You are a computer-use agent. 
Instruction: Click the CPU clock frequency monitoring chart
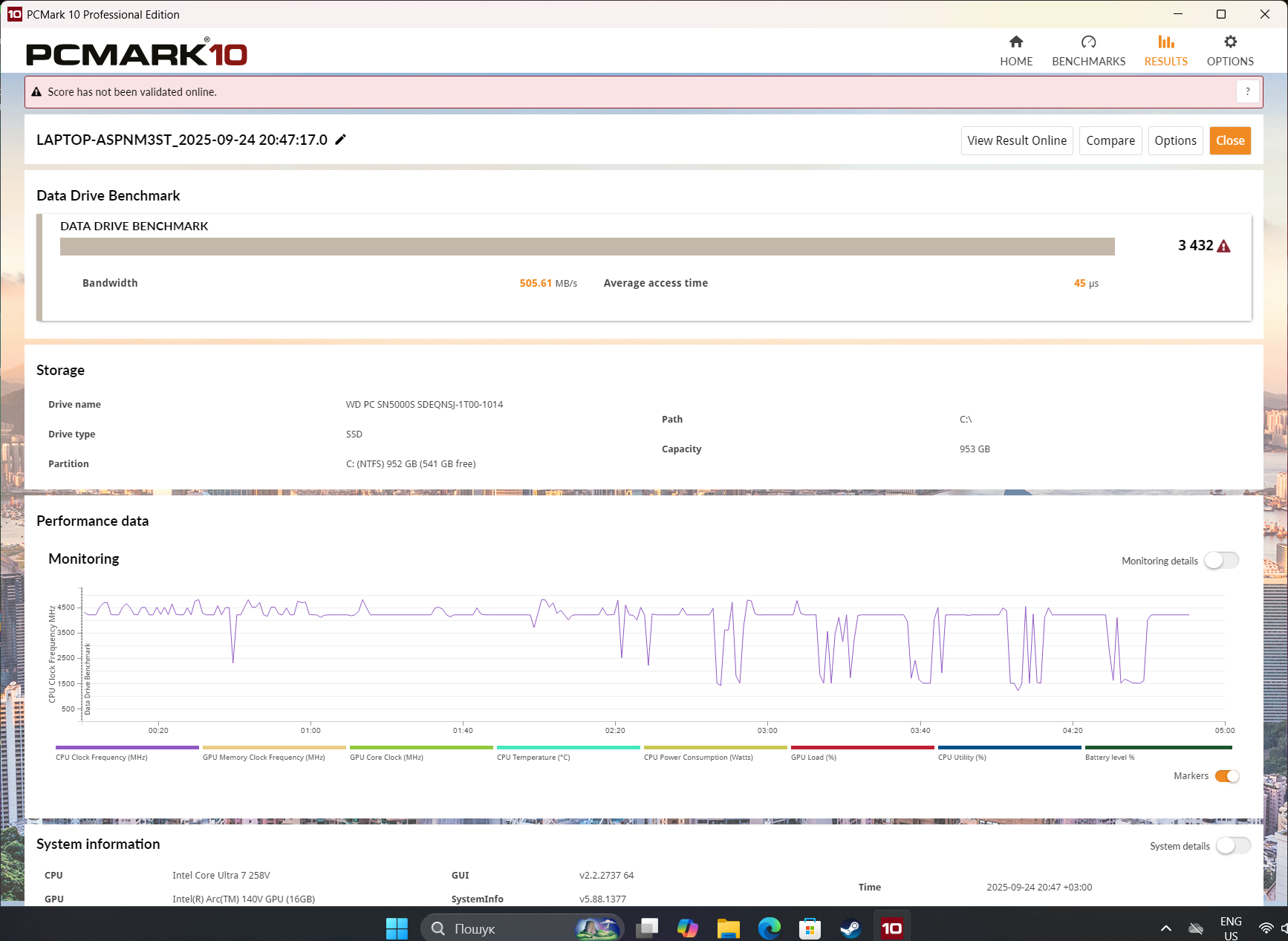[653, 654]
